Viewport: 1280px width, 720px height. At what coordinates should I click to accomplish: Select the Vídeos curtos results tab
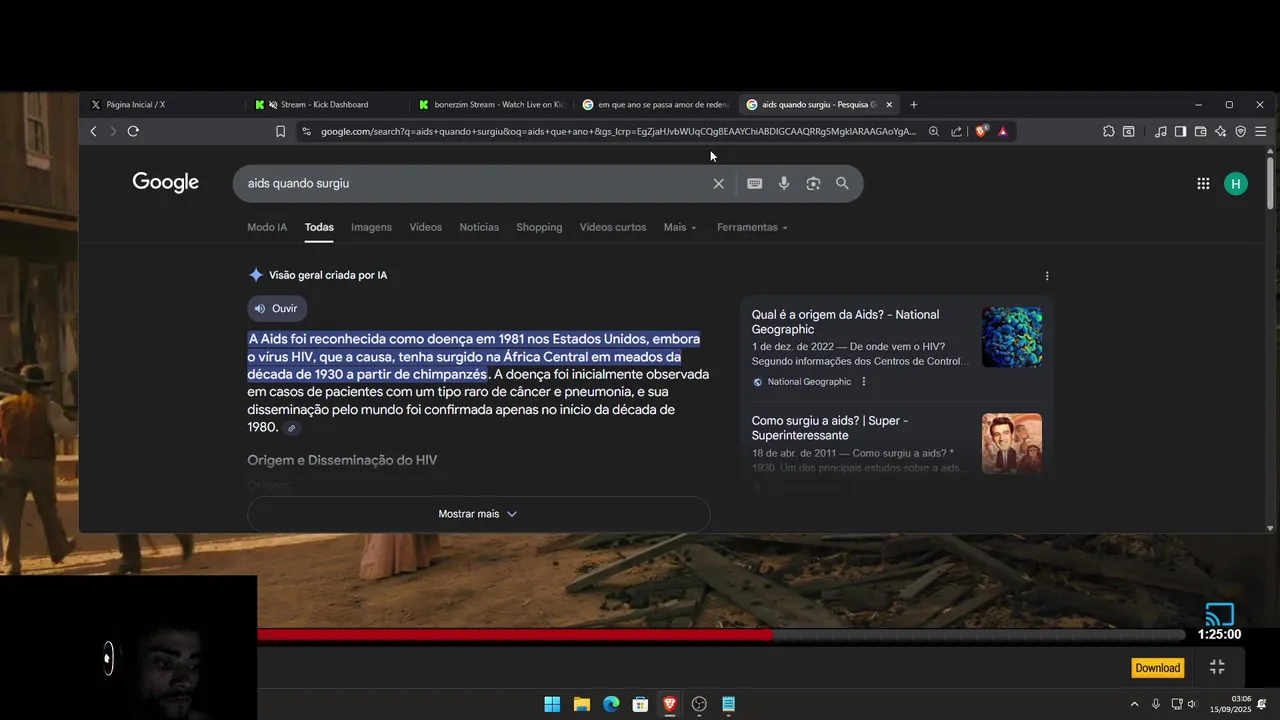(613, 227)
